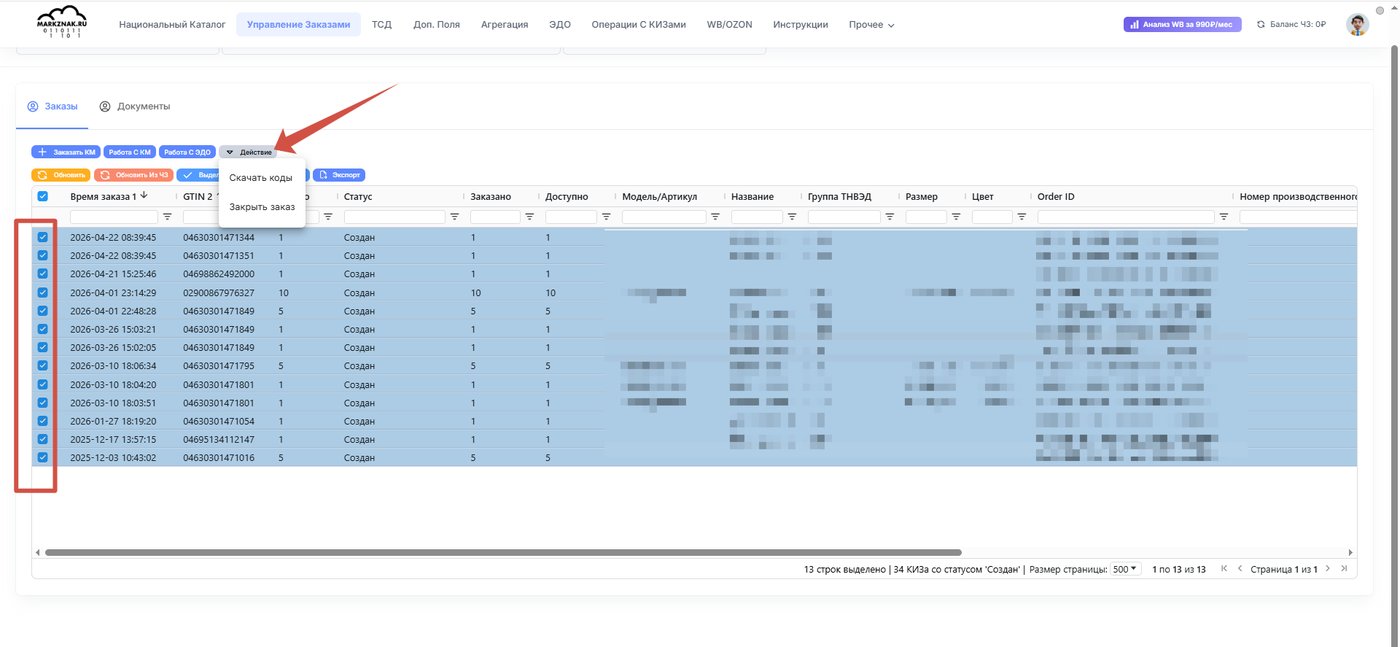Click the Баланс ЧЗ refresh icon
This screenshot has width=1400, height=647.
[x=1261, y=25]
